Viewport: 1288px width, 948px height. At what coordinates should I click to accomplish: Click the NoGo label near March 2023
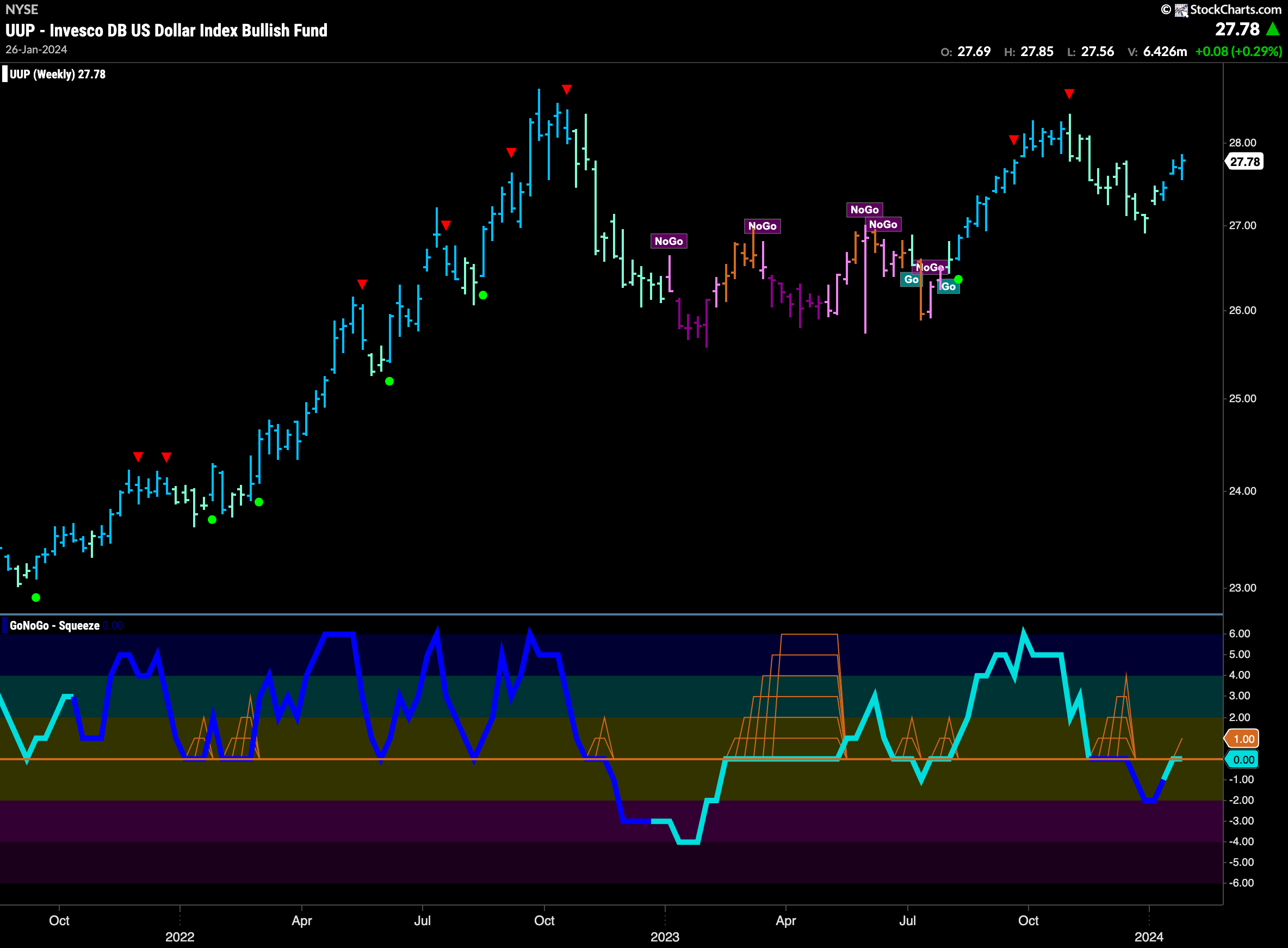[762, 226]
